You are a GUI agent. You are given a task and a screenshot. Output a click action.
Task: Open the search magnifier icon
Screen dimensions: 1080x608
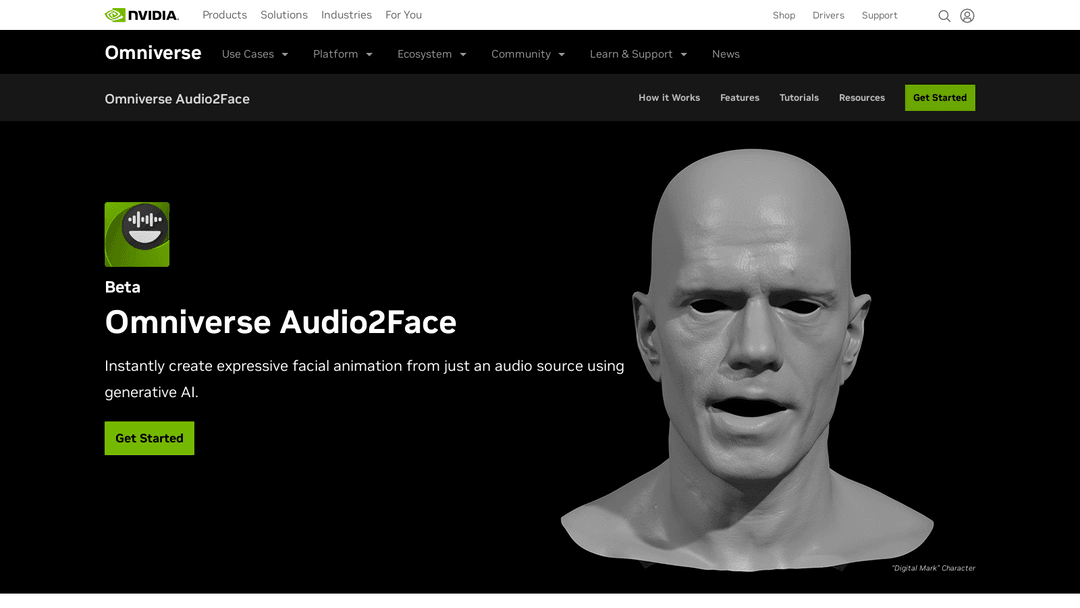(x=944, y=16)
